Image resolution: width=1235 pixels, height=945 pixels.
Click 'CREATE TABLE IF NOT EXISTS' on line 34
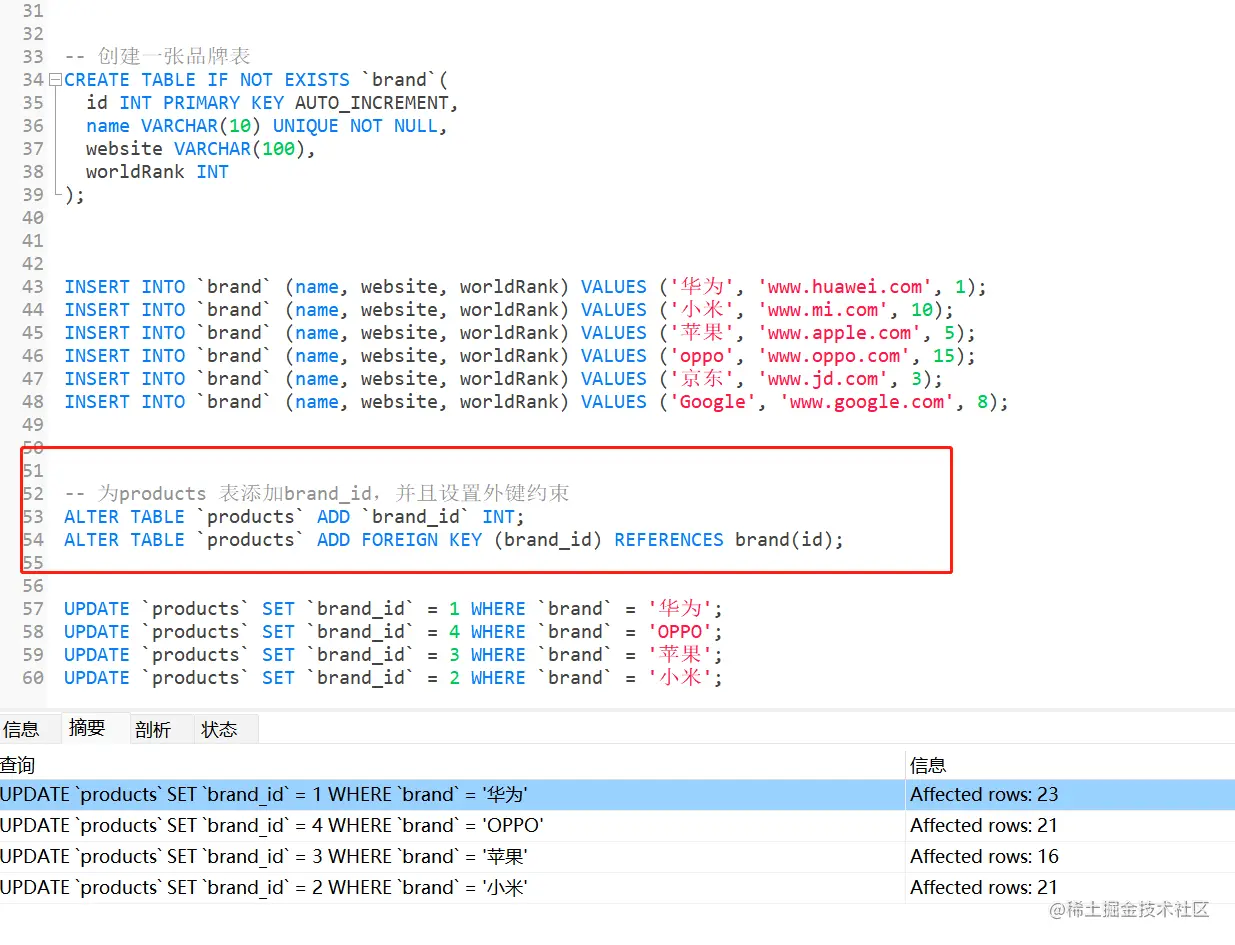coord(207,80)
